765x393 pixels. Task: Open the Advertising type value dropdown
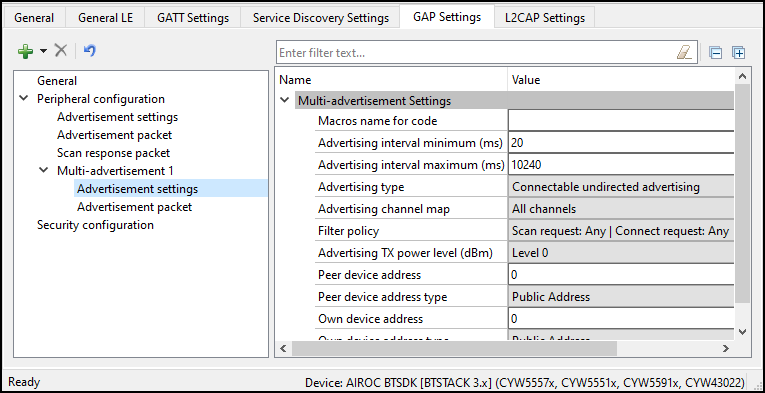pos(621,187)
